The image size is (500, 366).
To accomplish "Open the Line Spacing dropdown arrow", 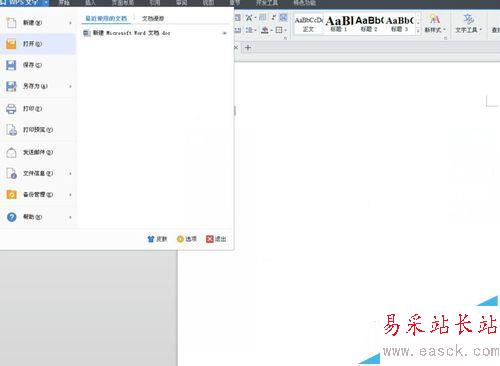I will tap(255, 31).
